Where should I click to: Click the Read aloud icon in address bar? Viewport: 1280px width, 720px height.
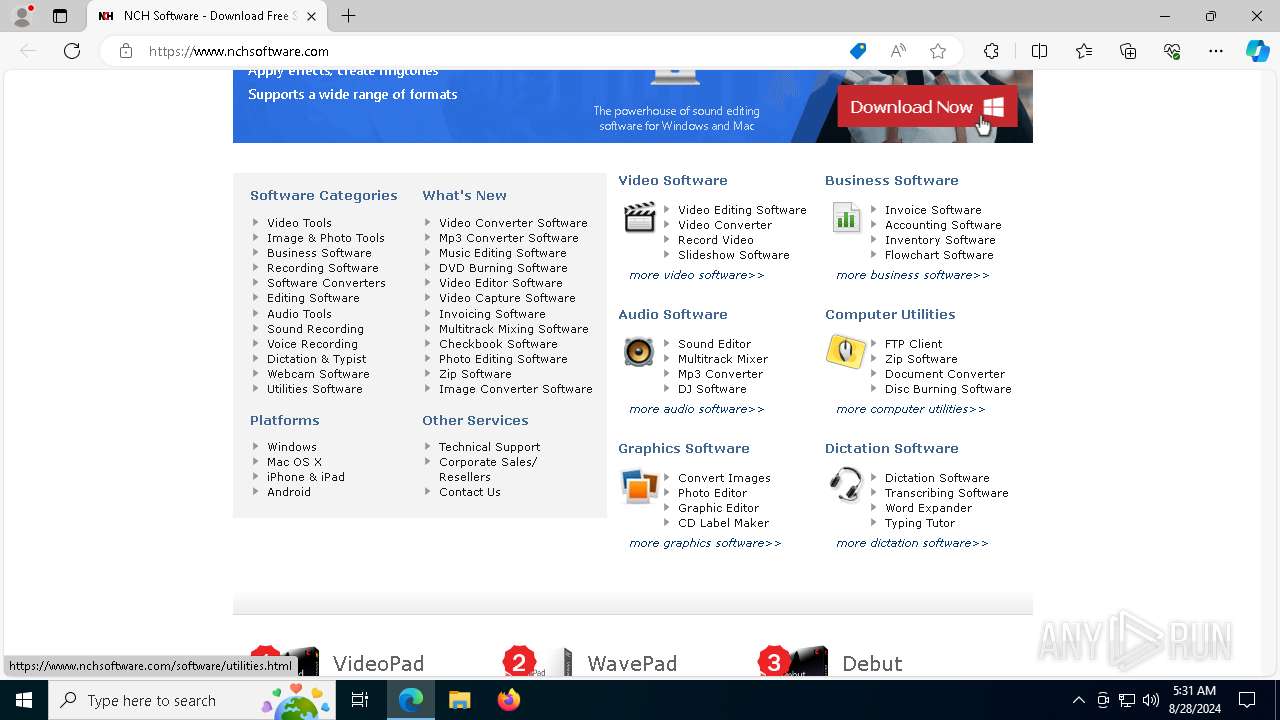[x=898, y=51]
